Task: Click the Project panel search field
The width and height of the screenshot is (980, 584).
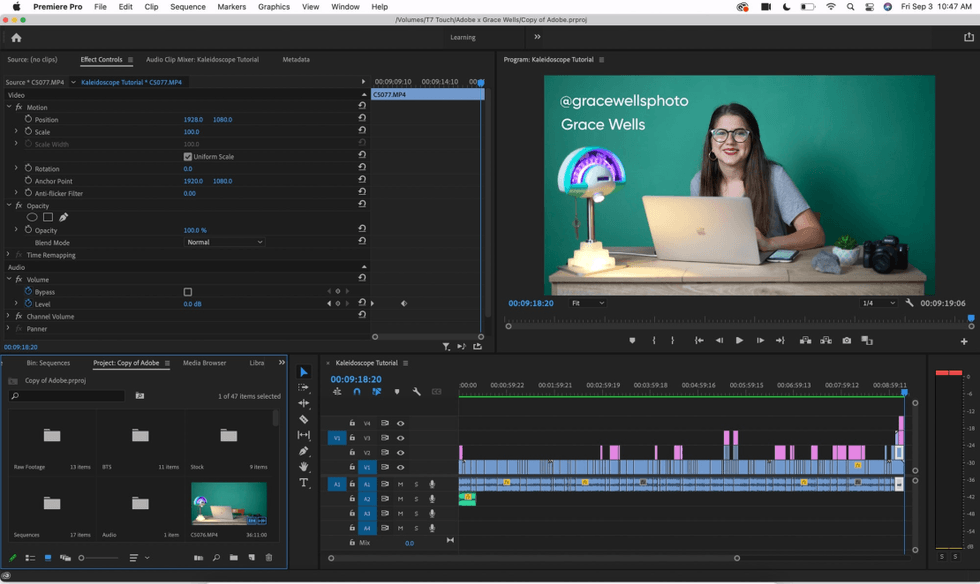Action: pos(66,396)
